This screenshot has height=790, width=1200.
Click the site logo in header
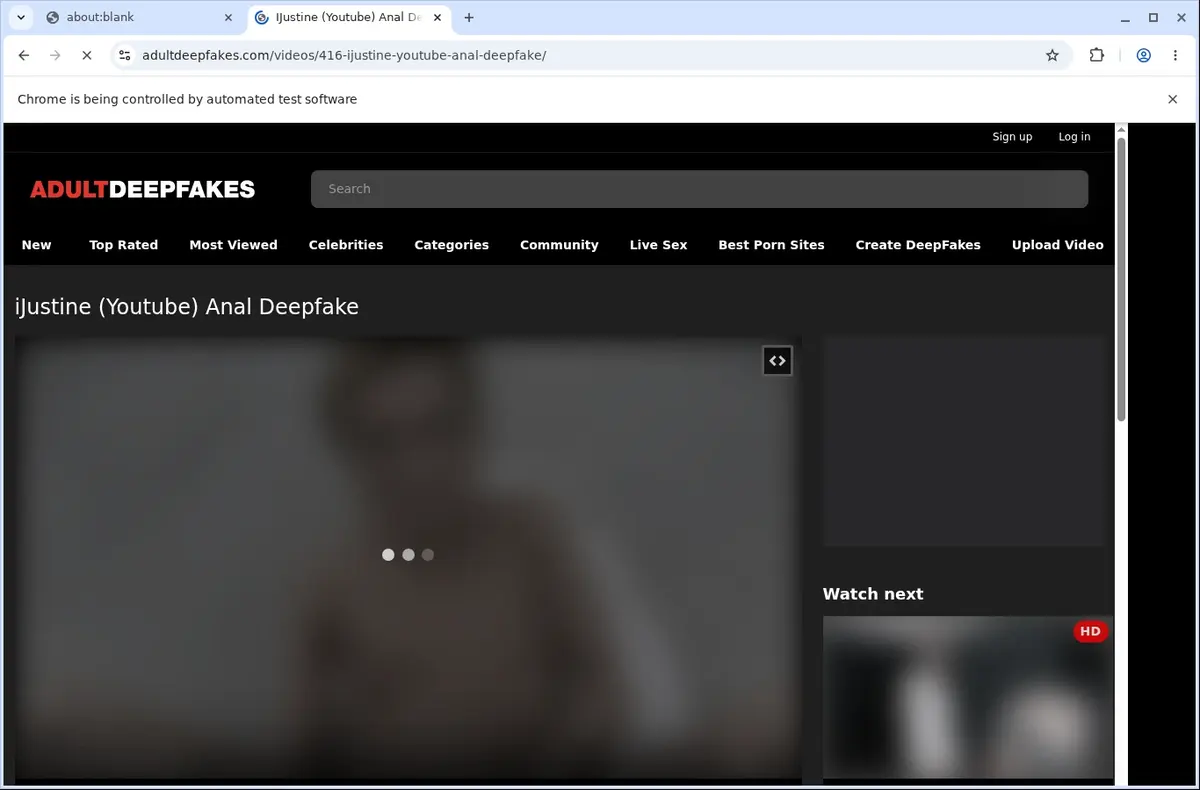142,189
